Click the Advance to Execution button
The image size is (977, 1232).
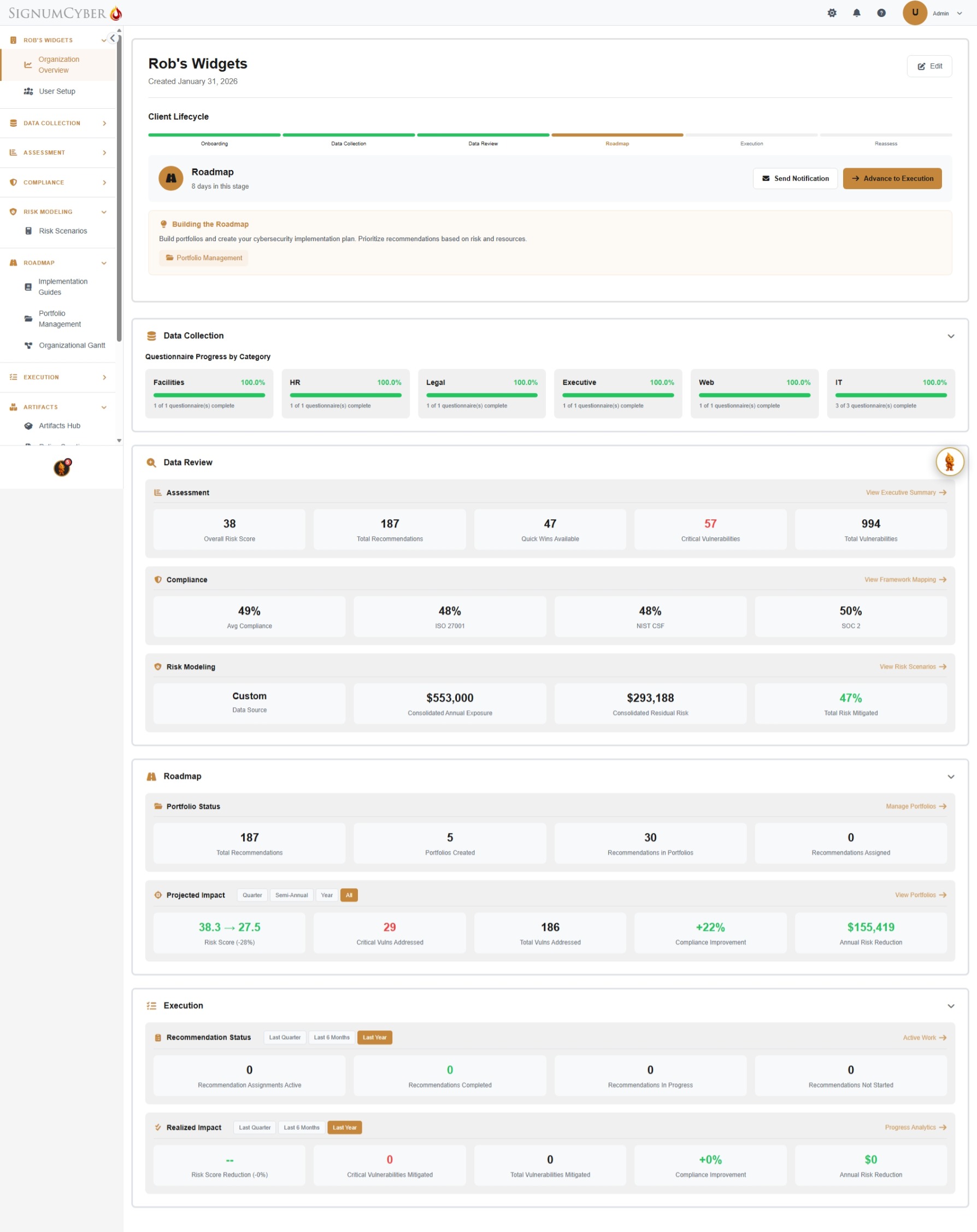point(892,178)
